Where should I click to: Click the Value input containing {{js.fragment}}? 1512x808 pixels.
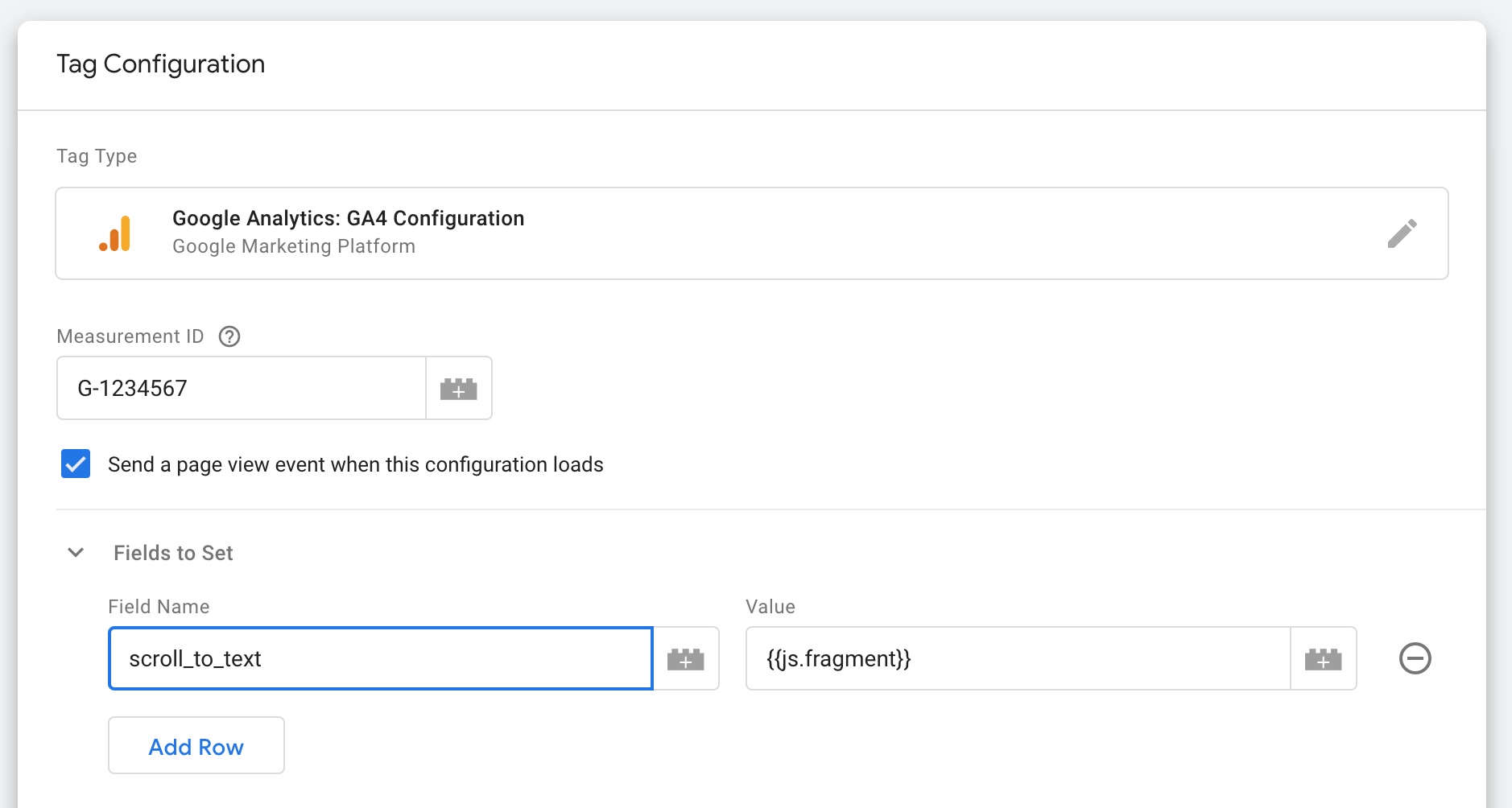pos(1018,659)
